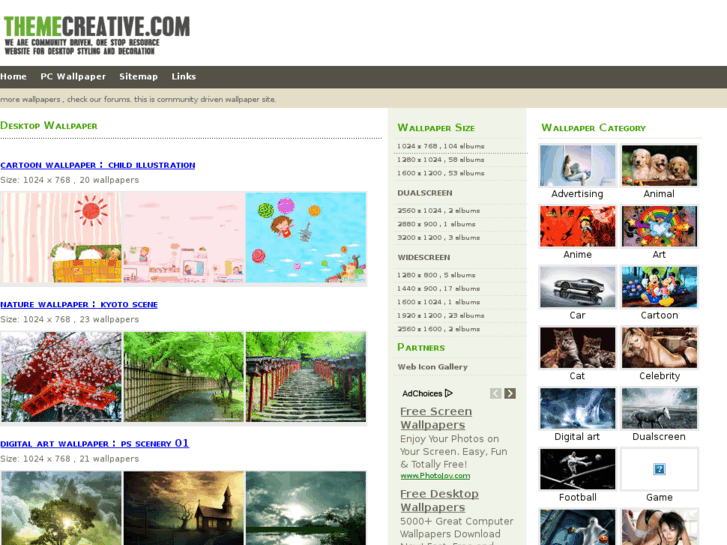Image resolution: width=727 pixels, height=545 pixels.
Task: Click the Car category label
Action: pyautogui.click(x=577, y=315)
